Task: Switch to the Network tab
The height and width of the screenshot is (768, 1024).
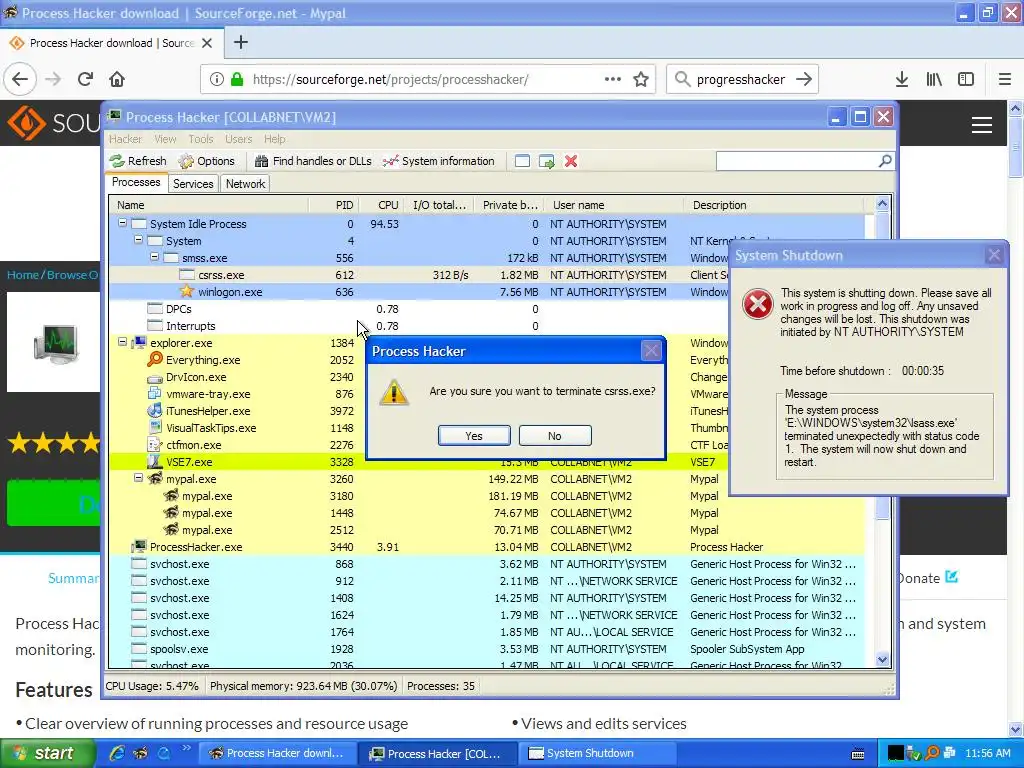Action: pos(246,184)
